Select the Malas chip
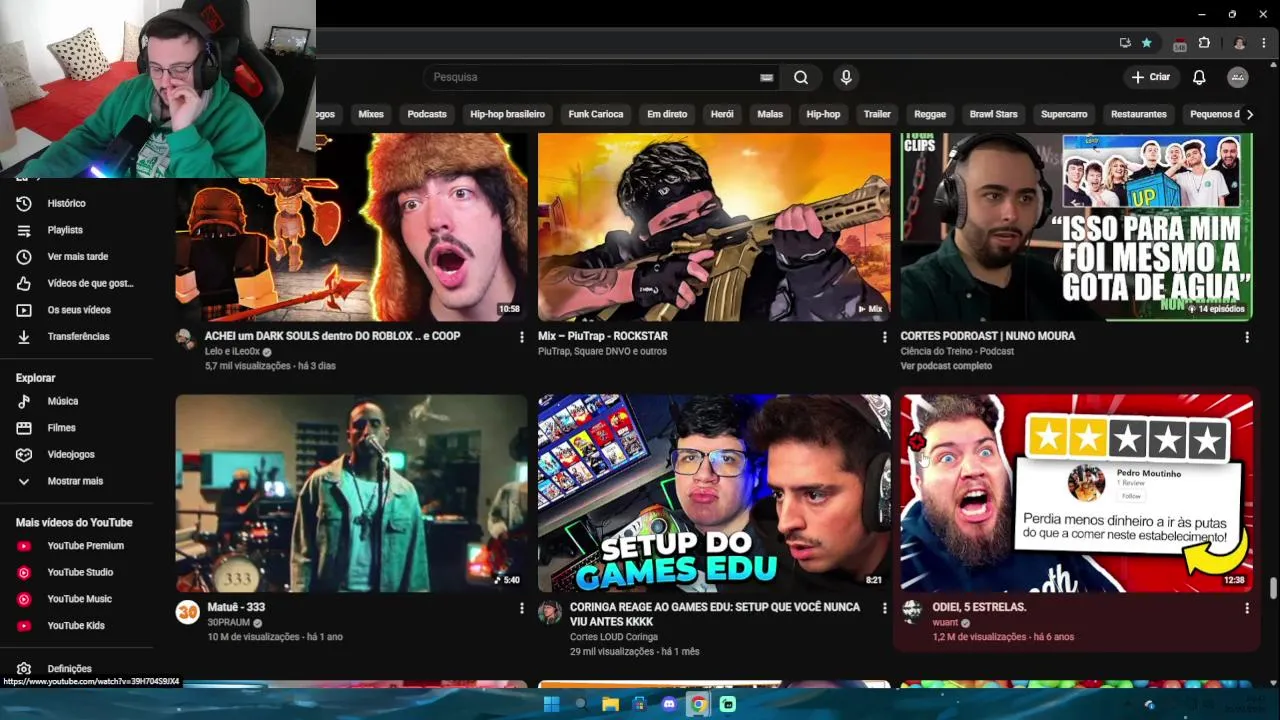1280x720 pixels. coord(770,114)
